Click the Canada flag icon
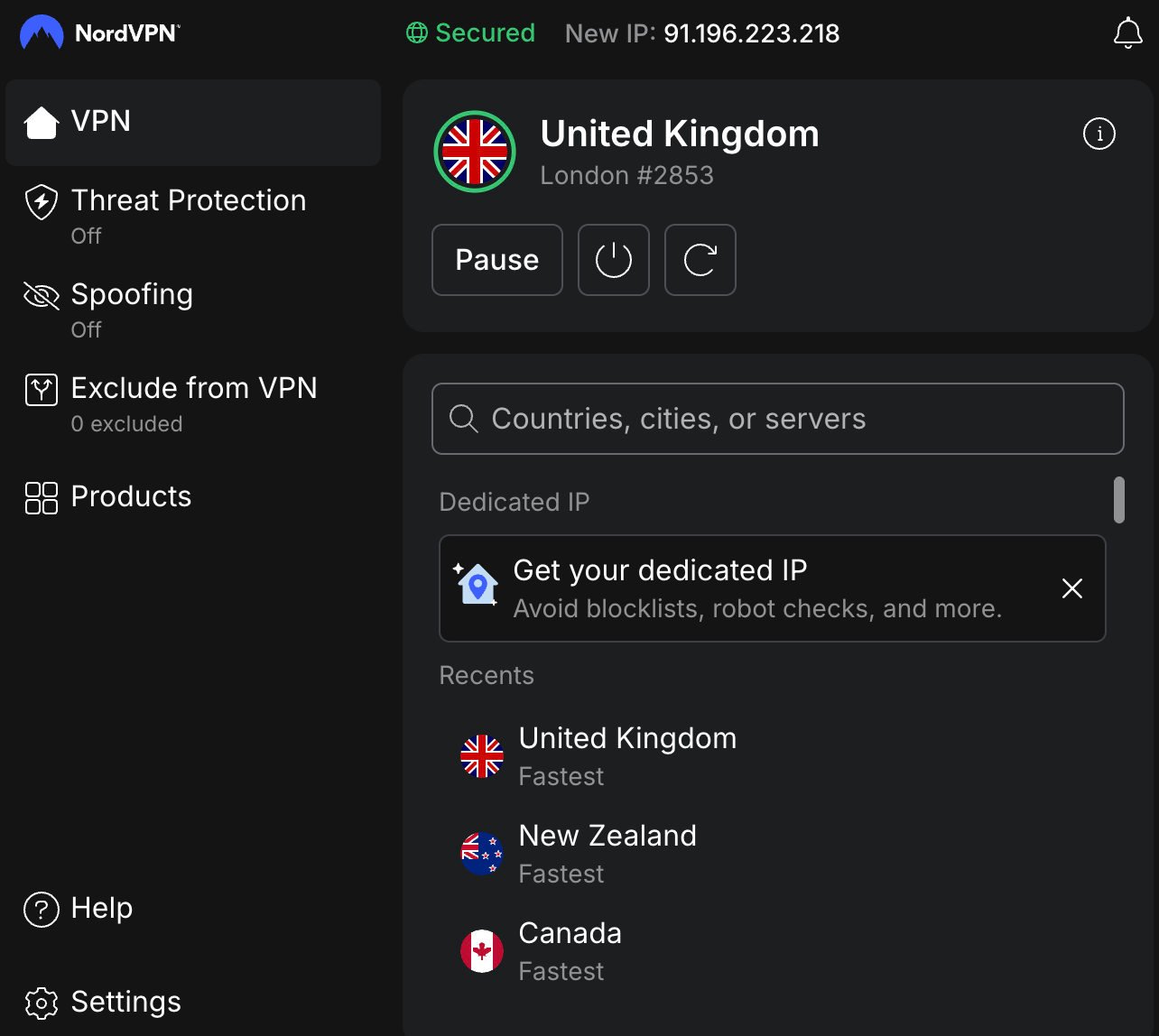1159x1036 pixels. [x=482, y=951]
